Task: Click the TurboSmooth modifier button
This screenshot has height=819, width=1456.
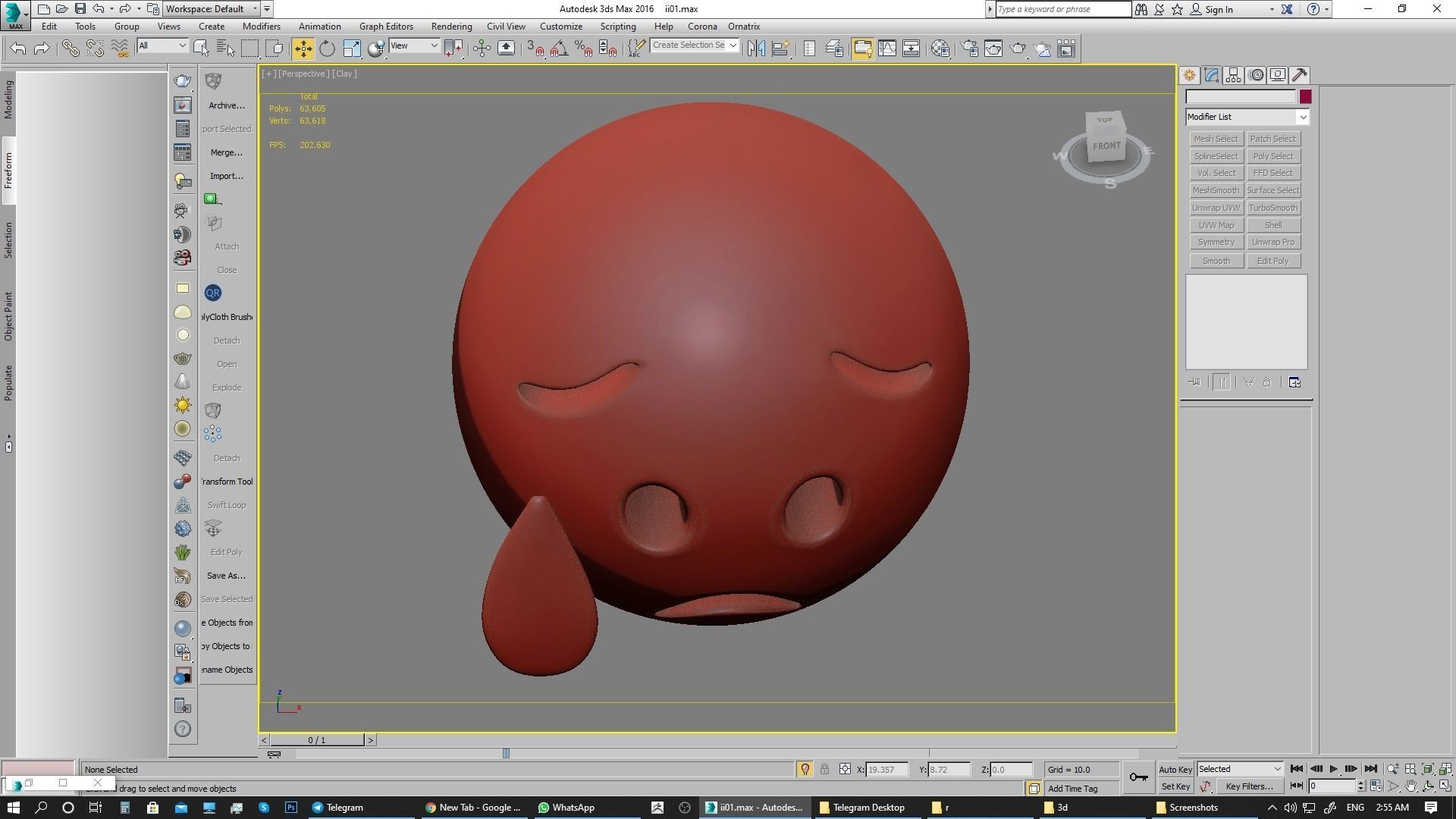Action: 1273,208
